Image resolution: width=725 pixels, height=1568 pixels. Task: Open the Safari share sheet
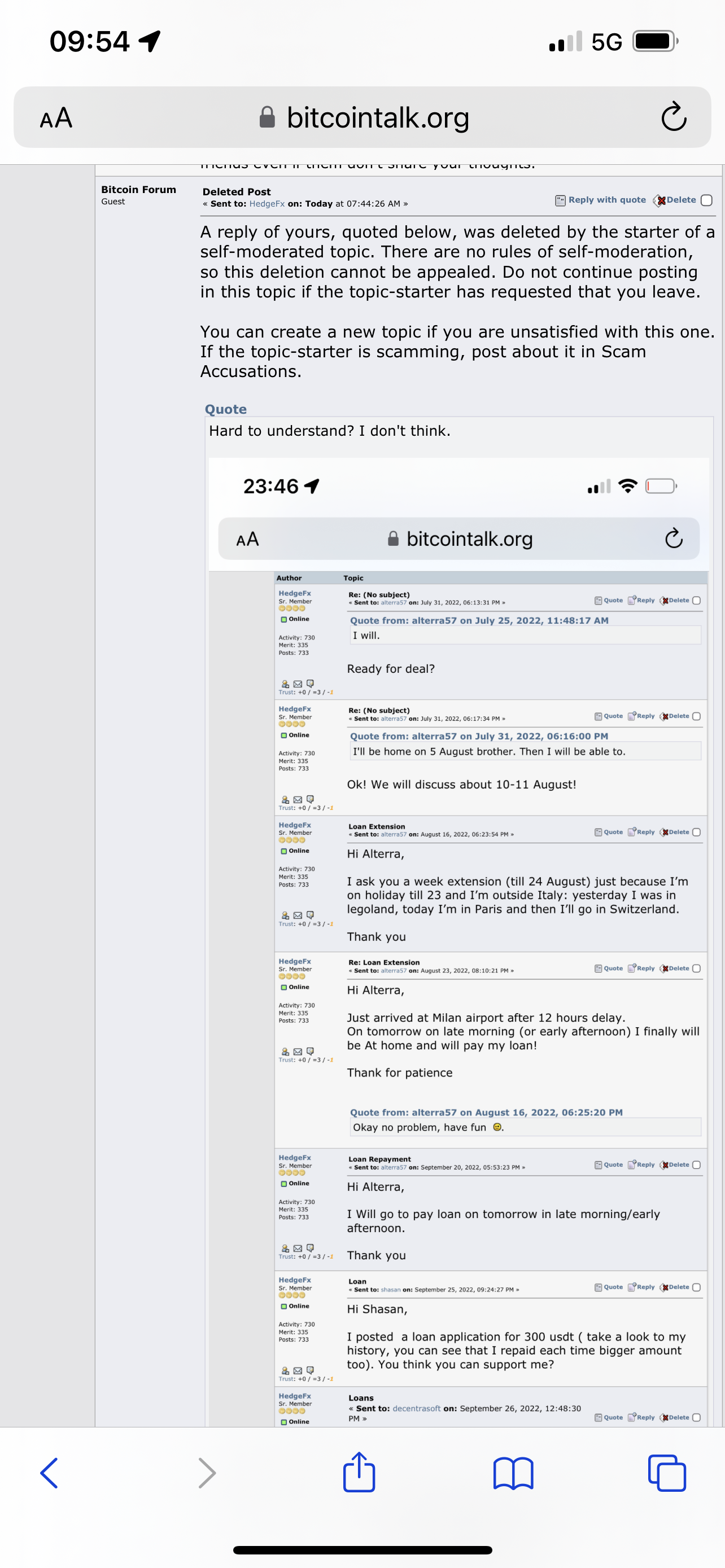(x=359, y=1472)
